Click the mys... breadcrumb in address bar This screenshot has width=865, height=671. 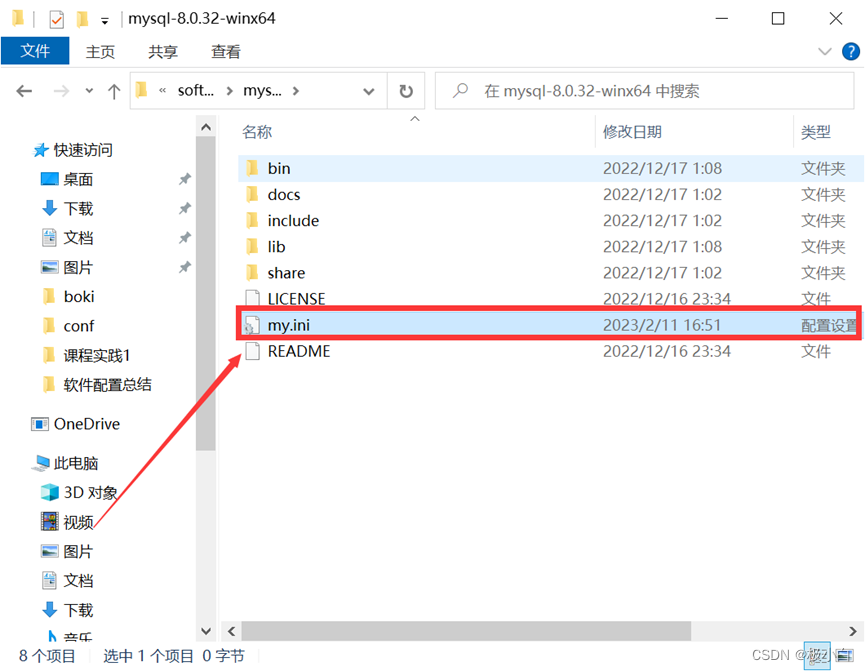263,90
